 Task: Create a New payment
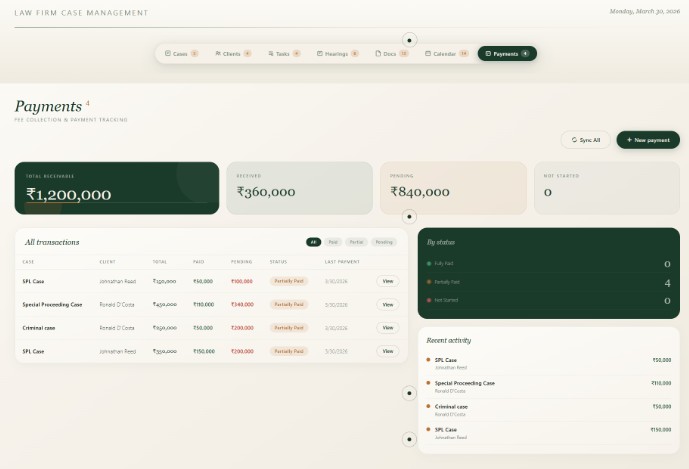click(648, 140)
